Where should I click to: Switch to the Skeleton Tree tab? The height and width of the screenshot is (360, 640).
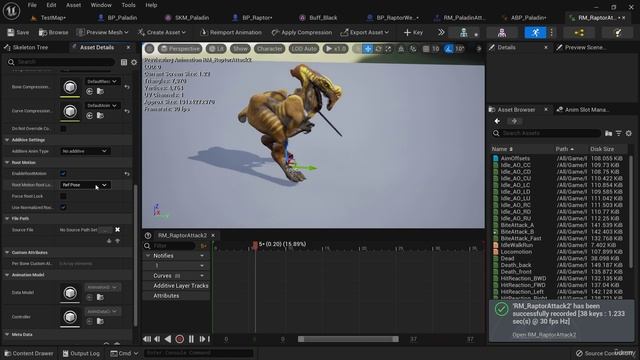[30, 47]
